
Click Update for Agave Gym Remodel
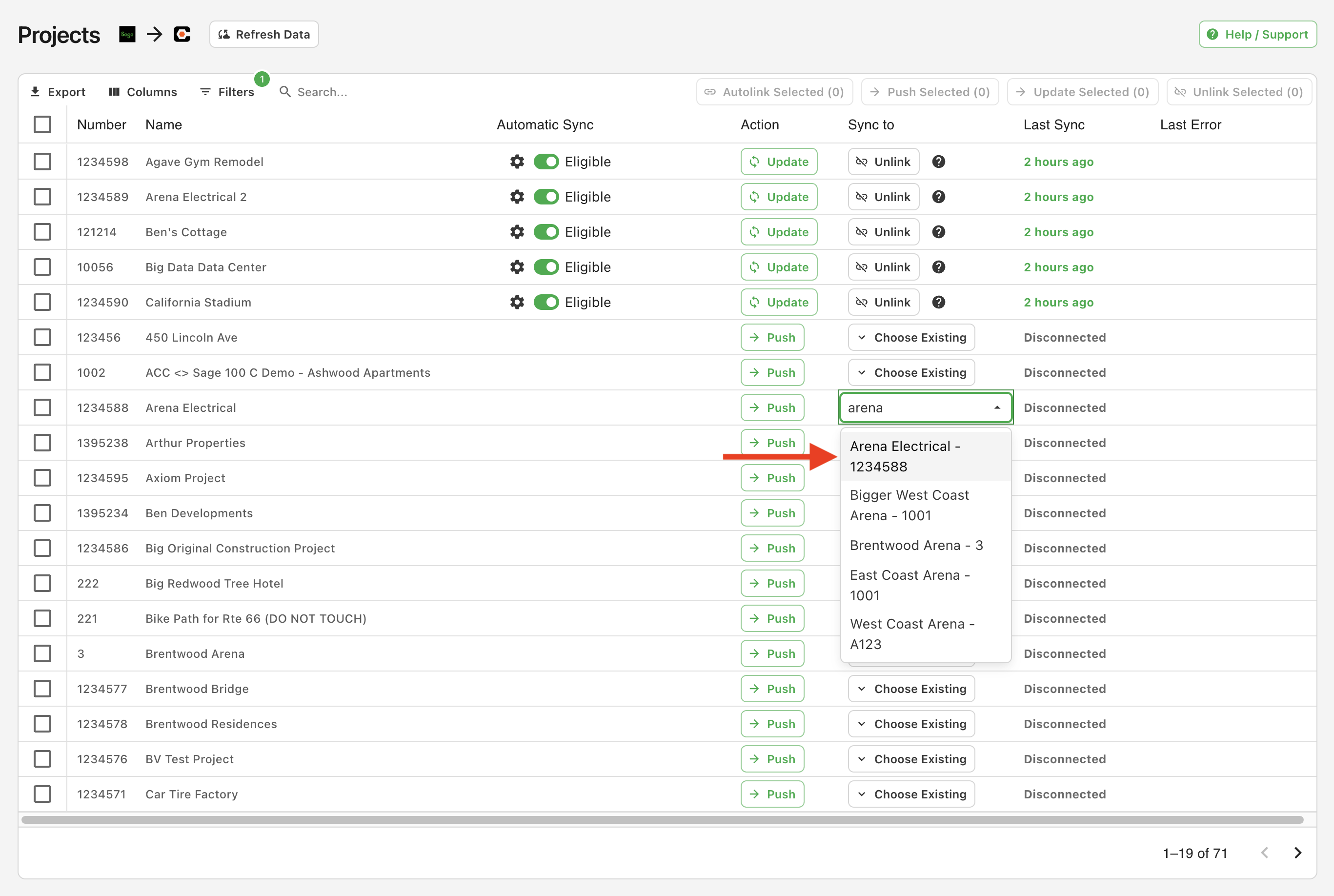tap(779, 162)
